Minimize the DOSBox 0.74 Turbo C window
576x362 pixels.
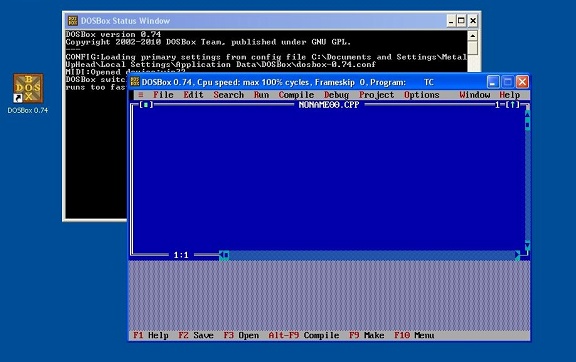[493, 82]
